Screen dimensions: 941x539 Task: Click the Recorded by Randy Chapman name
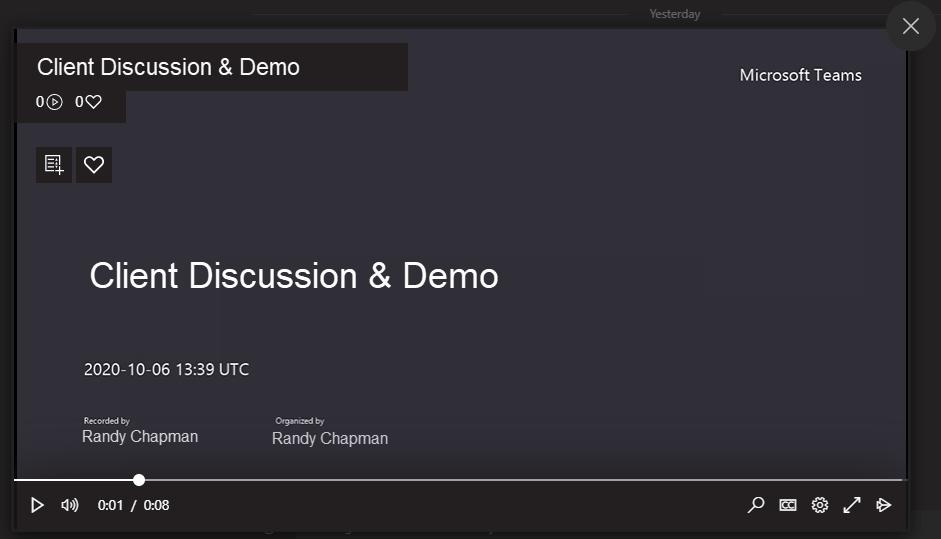point(140,437)
